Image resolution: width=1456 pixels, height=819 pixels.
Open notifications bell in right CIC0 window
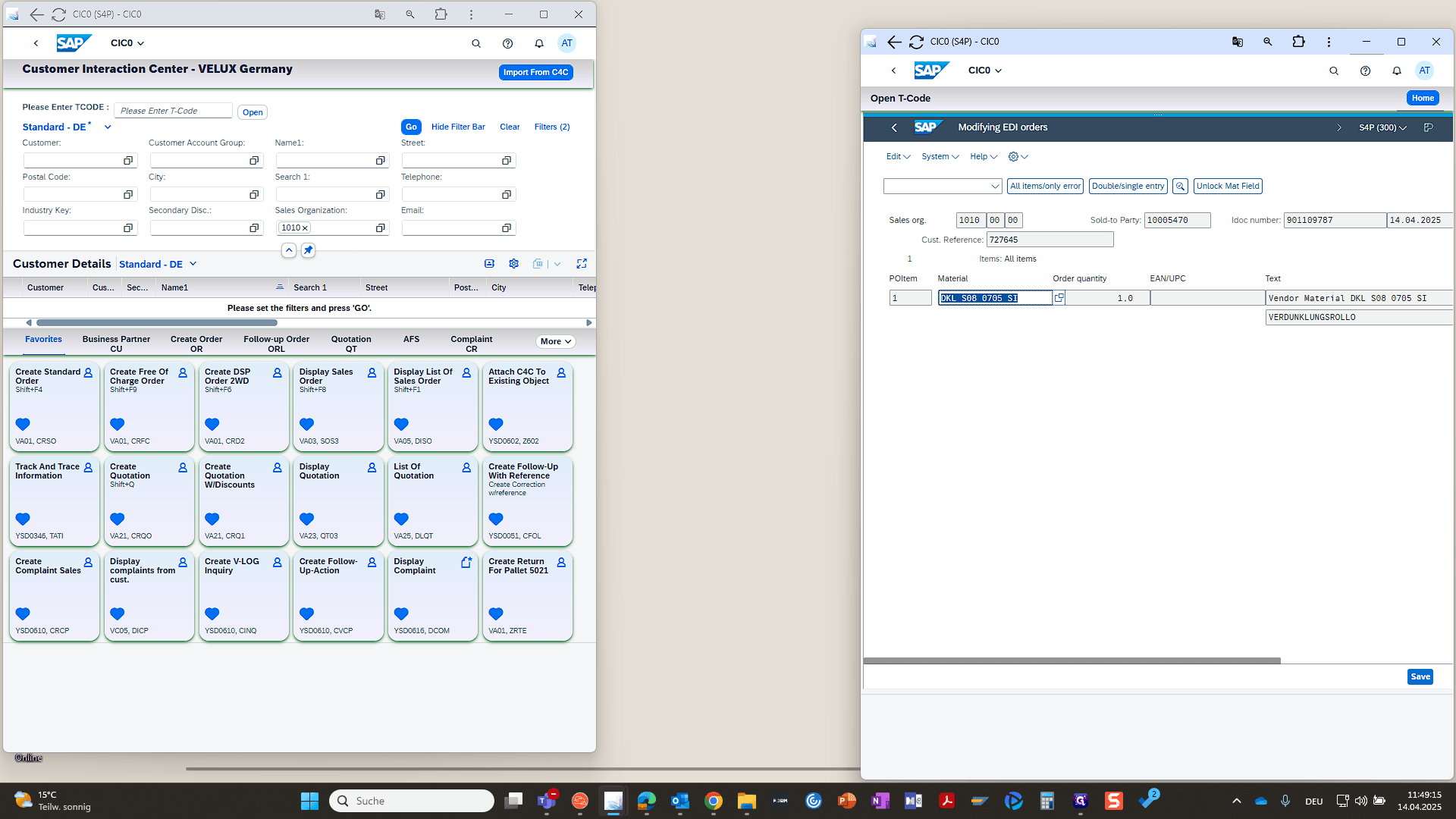(x=1397, y=71)
